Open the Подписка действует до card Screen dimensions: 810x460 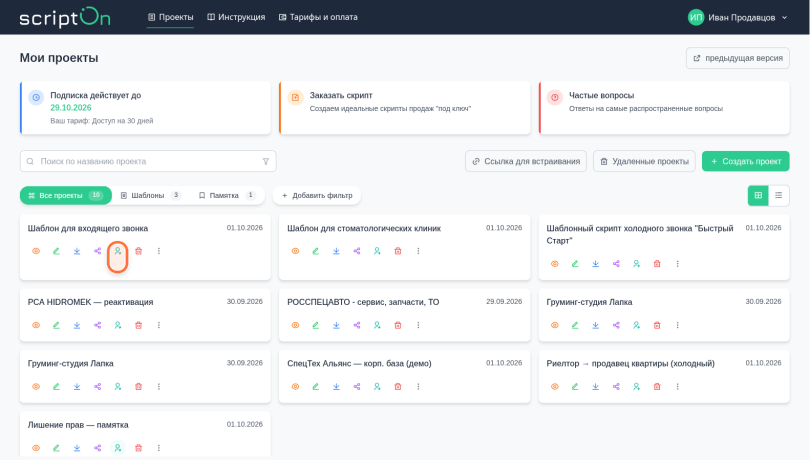coord(145,108)
